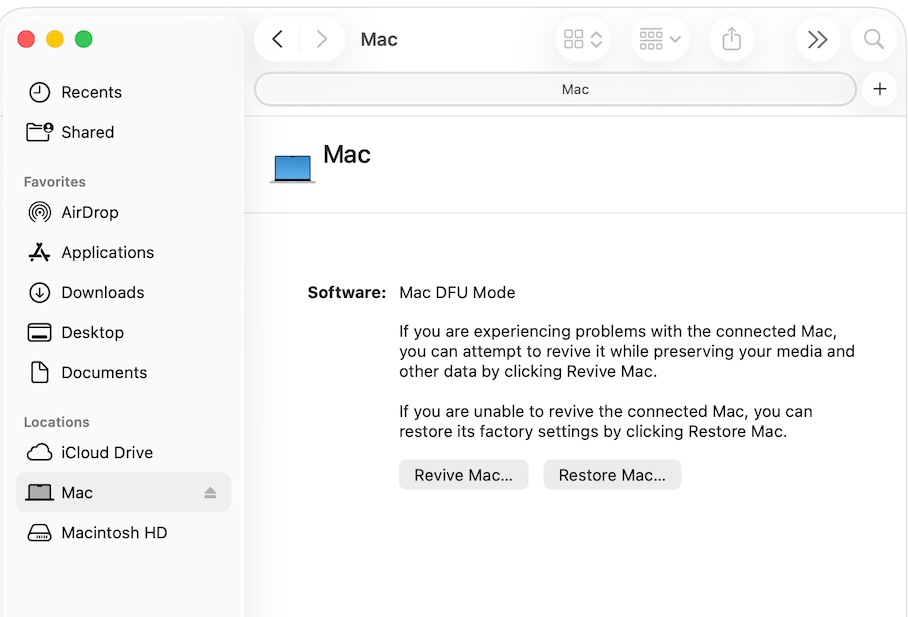Select Macintosh HD under Locations
Viewport: 908px width, 617px height.
click(114, 533)
